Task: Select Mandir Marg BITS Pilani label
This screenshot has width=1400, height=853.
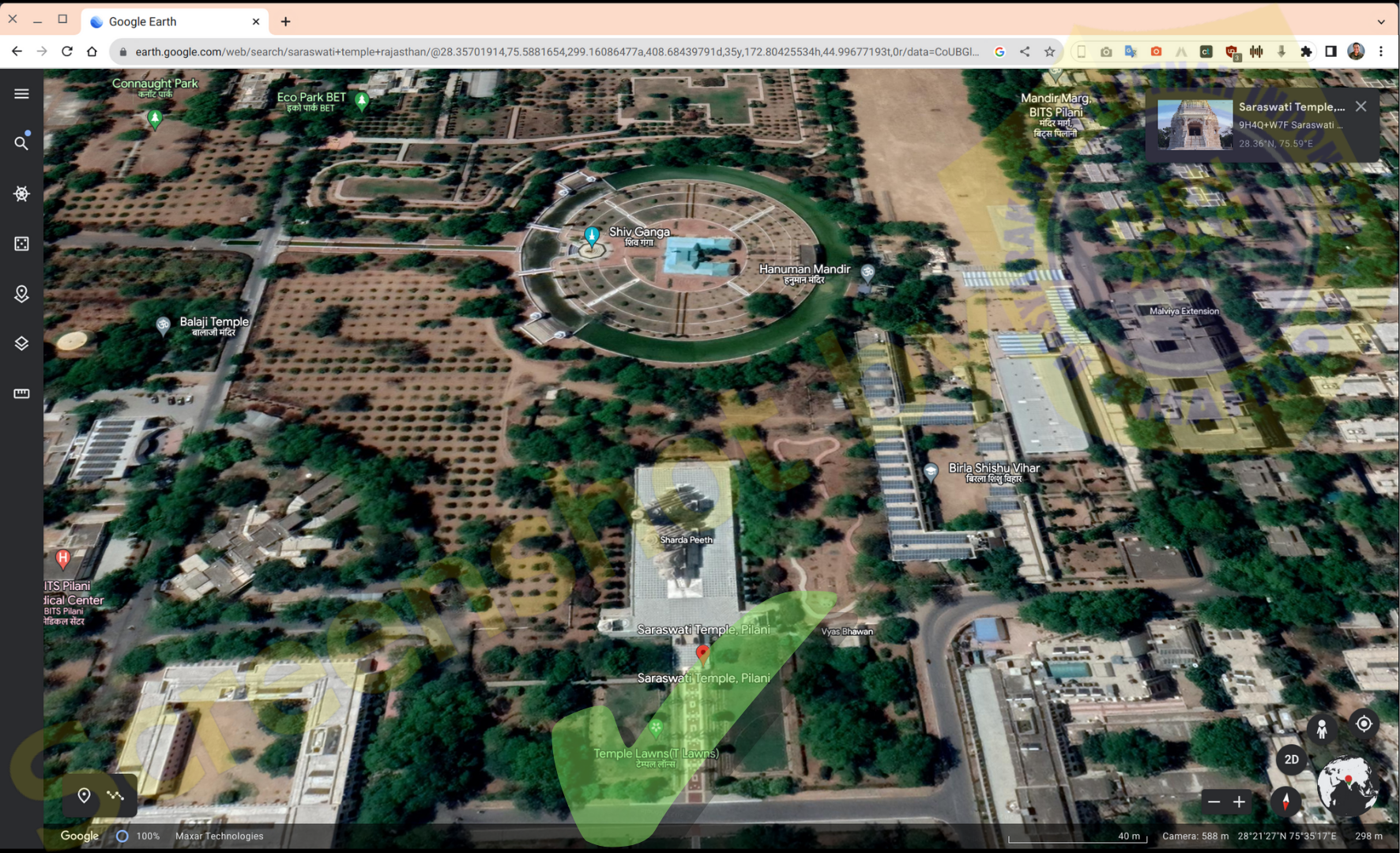Action: click(1056, 115)
